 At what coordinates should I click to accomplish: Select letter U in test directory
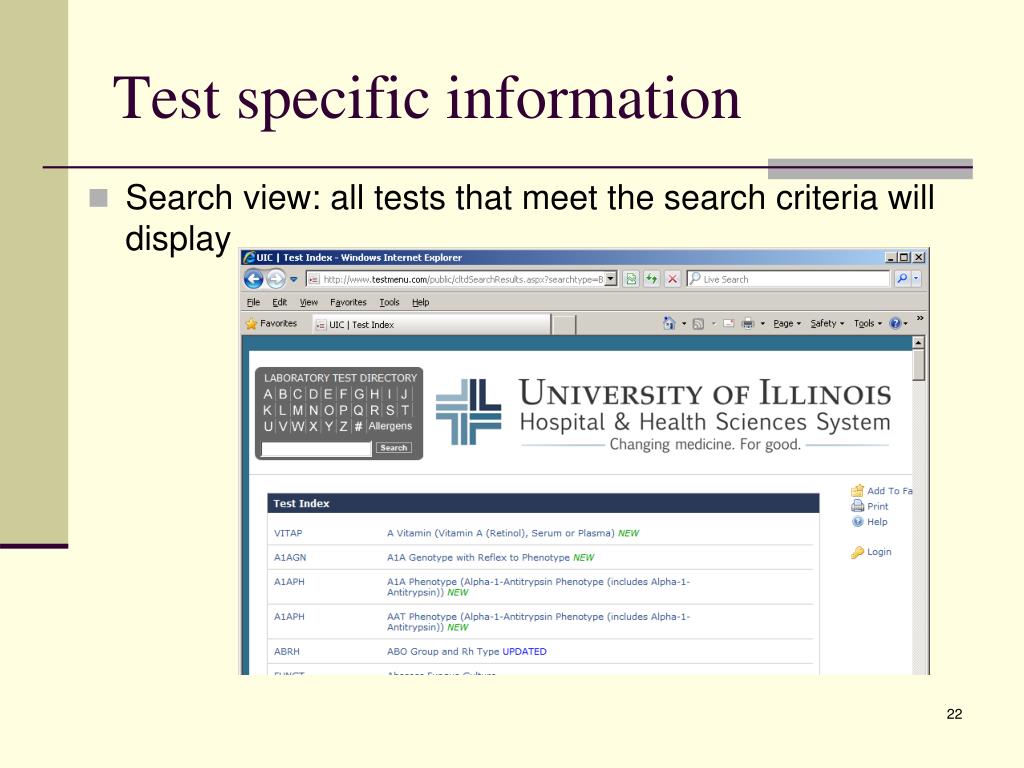(268, 426)
